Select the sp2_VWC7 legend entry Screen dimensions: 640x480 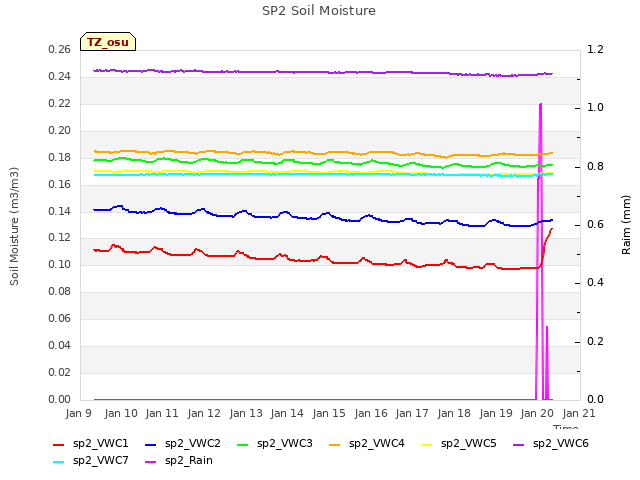pyautogui.click(x=91, y=461)
